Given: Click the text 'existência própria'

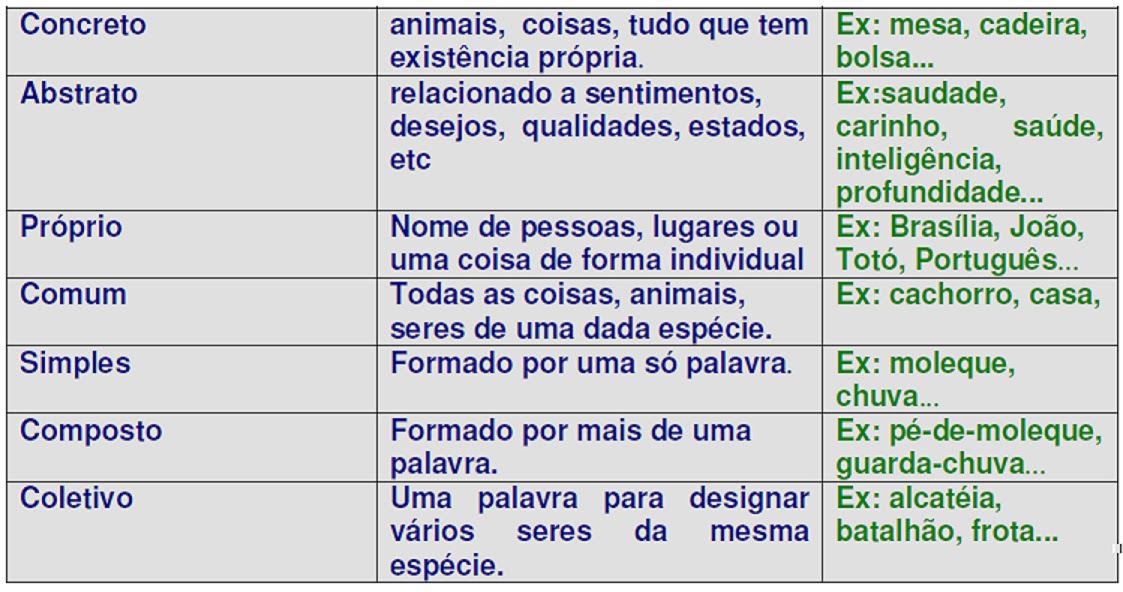Looking at the screenshot, I should point(516,59).
